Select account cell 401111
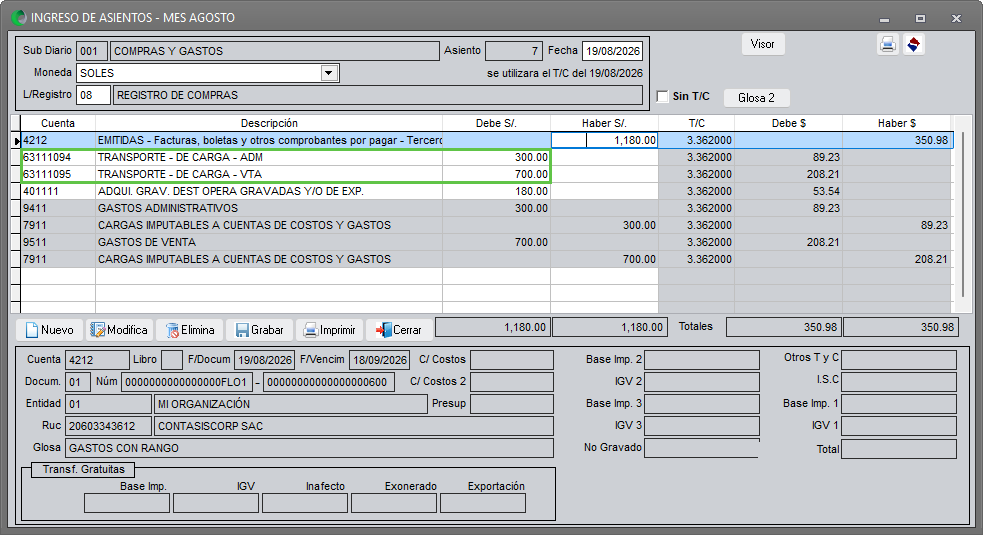The image size is (983, 535). click(x=58, y=191)
